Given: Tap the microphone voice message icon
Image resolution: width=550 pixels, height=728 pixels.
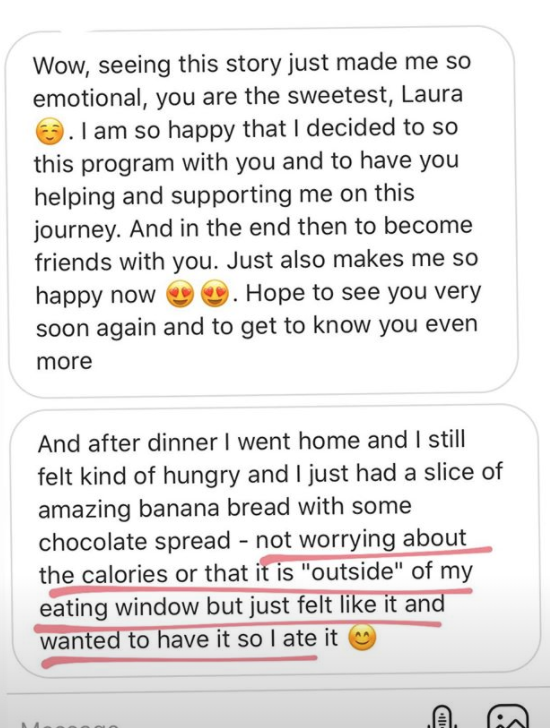Looking at the screenshot, I should click(x=441, y=717).
